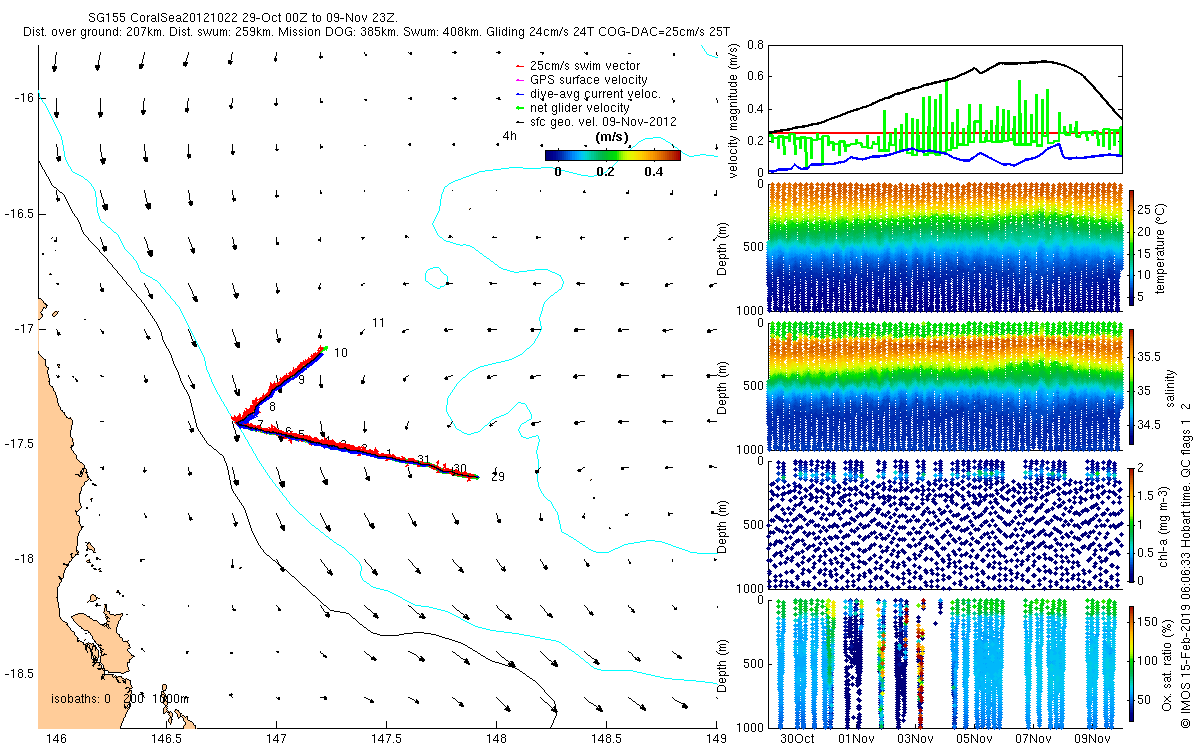Screen dimensions: 1200x750
Task: Click the oxygen saturation depth-section plot
Action: click(x=944, y=662)
